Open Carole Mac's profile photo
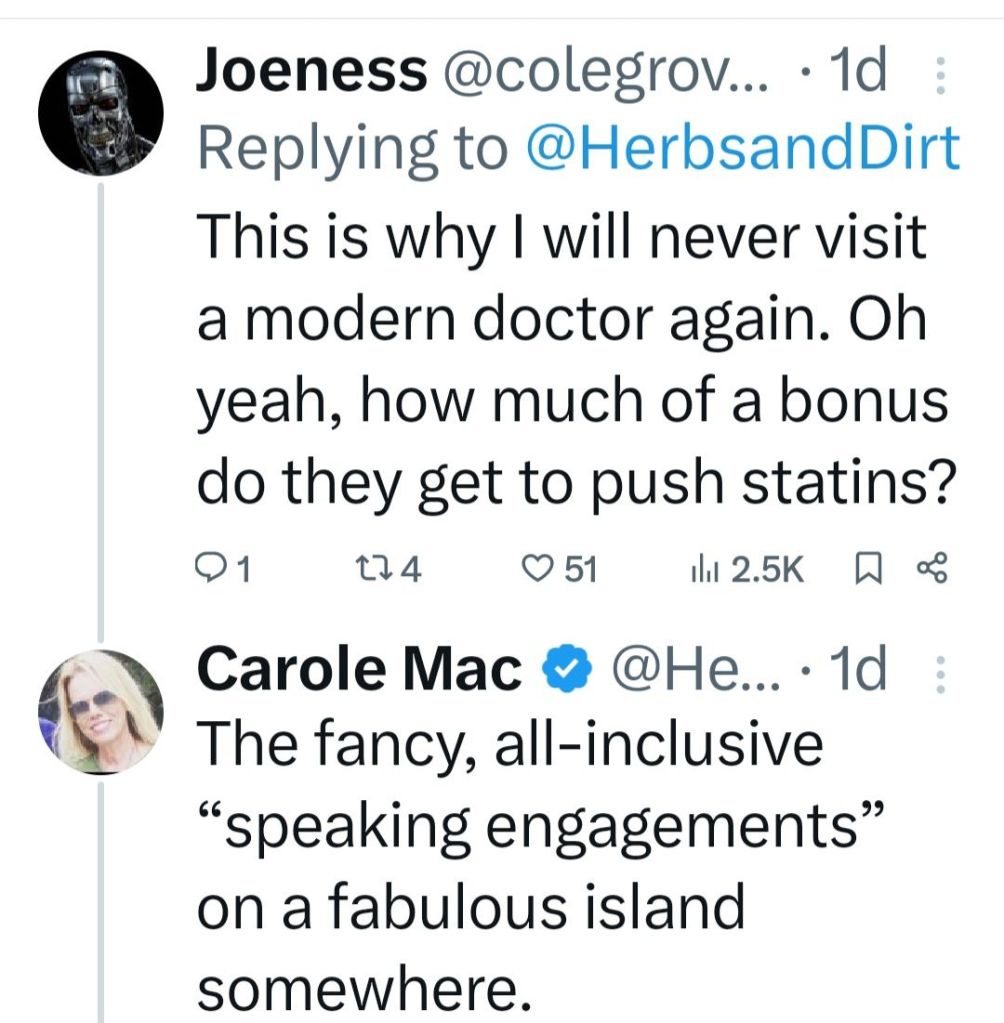Viewport: 1004px width, 1023px height. point(98,712)
